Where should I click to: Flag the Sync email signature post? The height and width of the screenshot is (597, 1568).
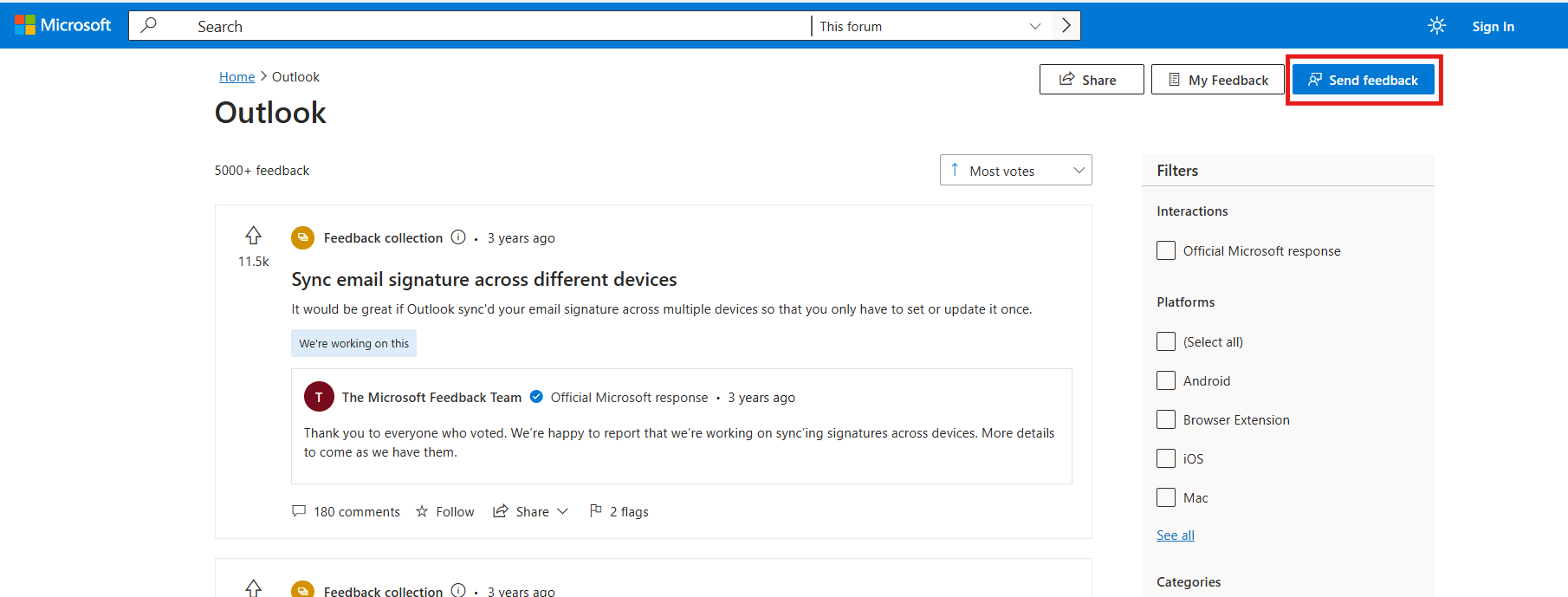pos(619,511)
